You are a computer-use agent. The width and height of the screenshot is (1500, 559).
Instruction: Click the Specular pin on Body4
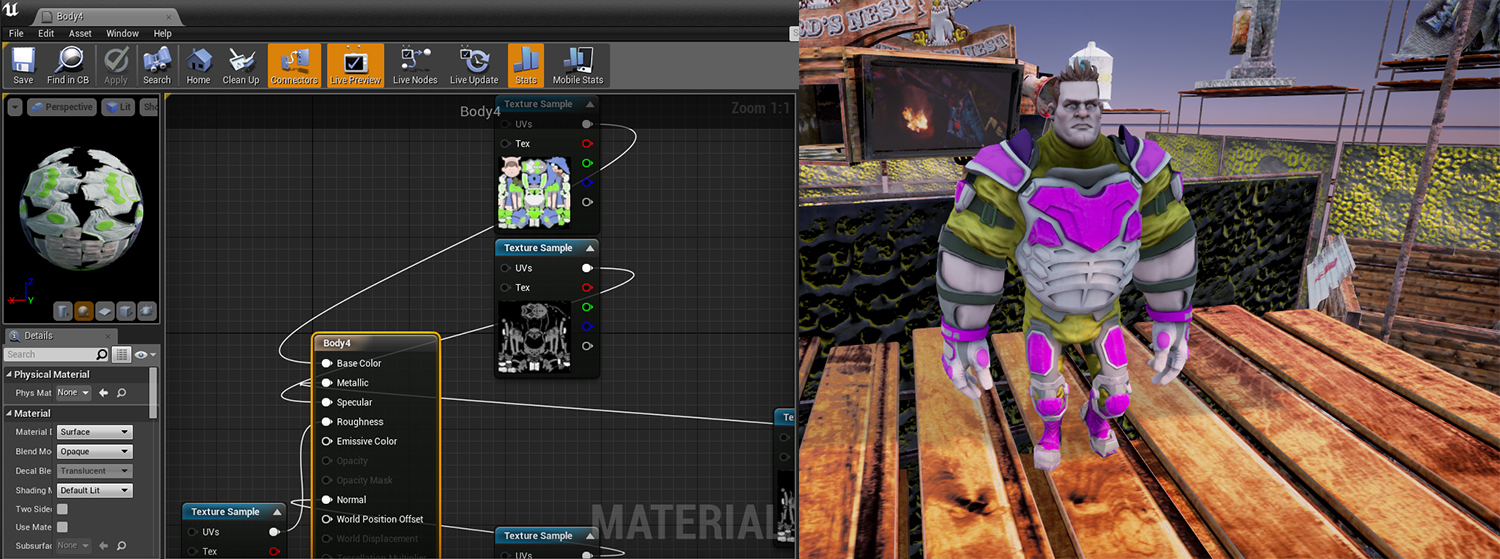click(x=327, y=402)
